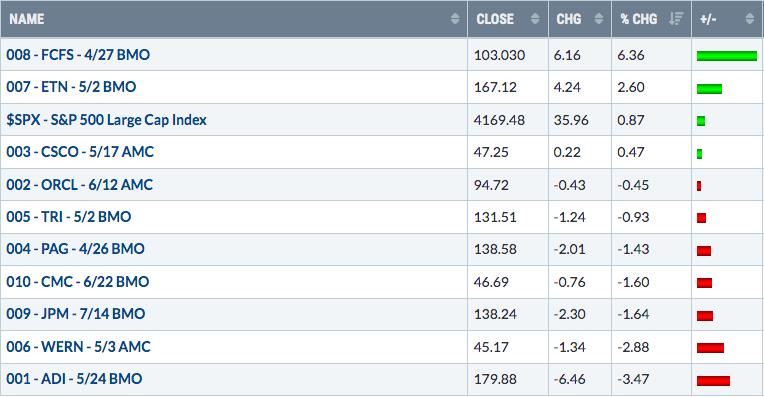Select the CLOSE column header label
Image resolution: width=764 pixels, height=397 pixels.
495,19
